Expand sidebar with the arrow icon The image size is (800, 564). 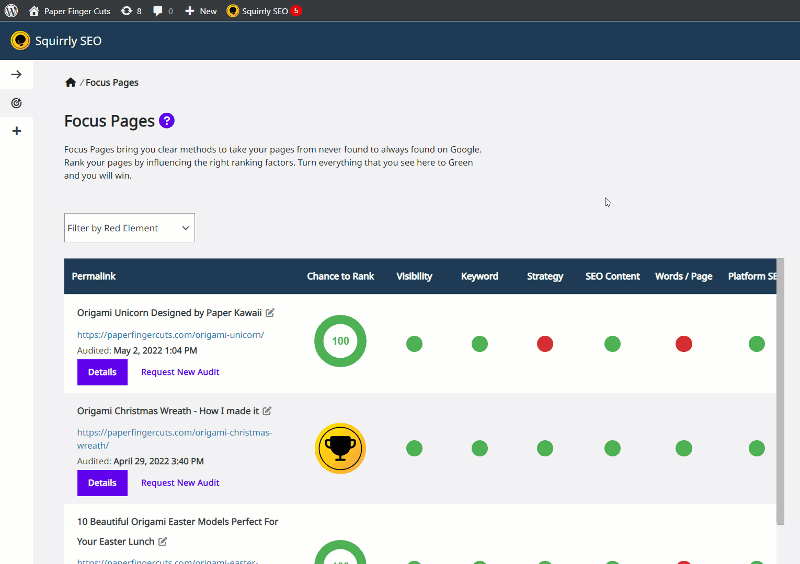(16, 75)
